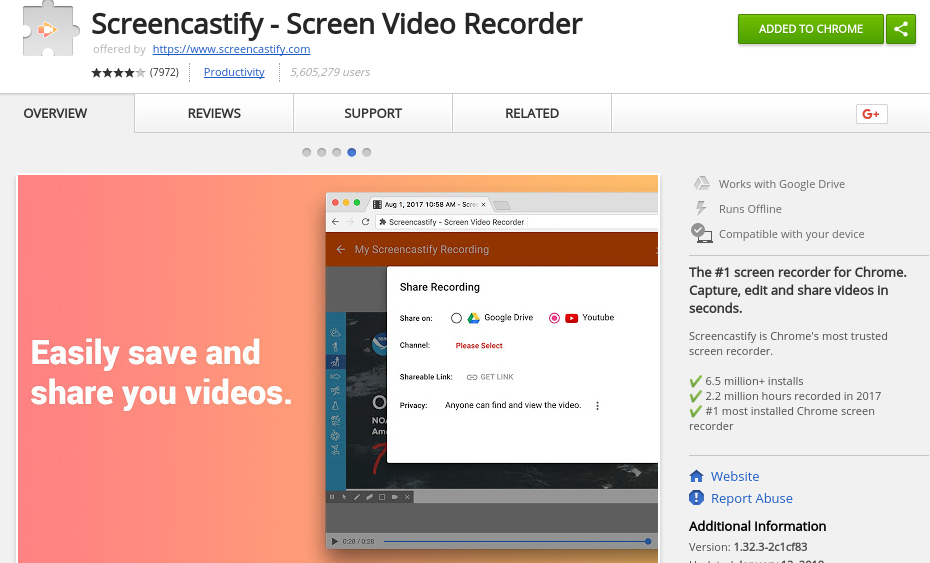
Task: Click the browser tab titled Aug 1, 2017 10:58 AM
Action: point(429,205)
